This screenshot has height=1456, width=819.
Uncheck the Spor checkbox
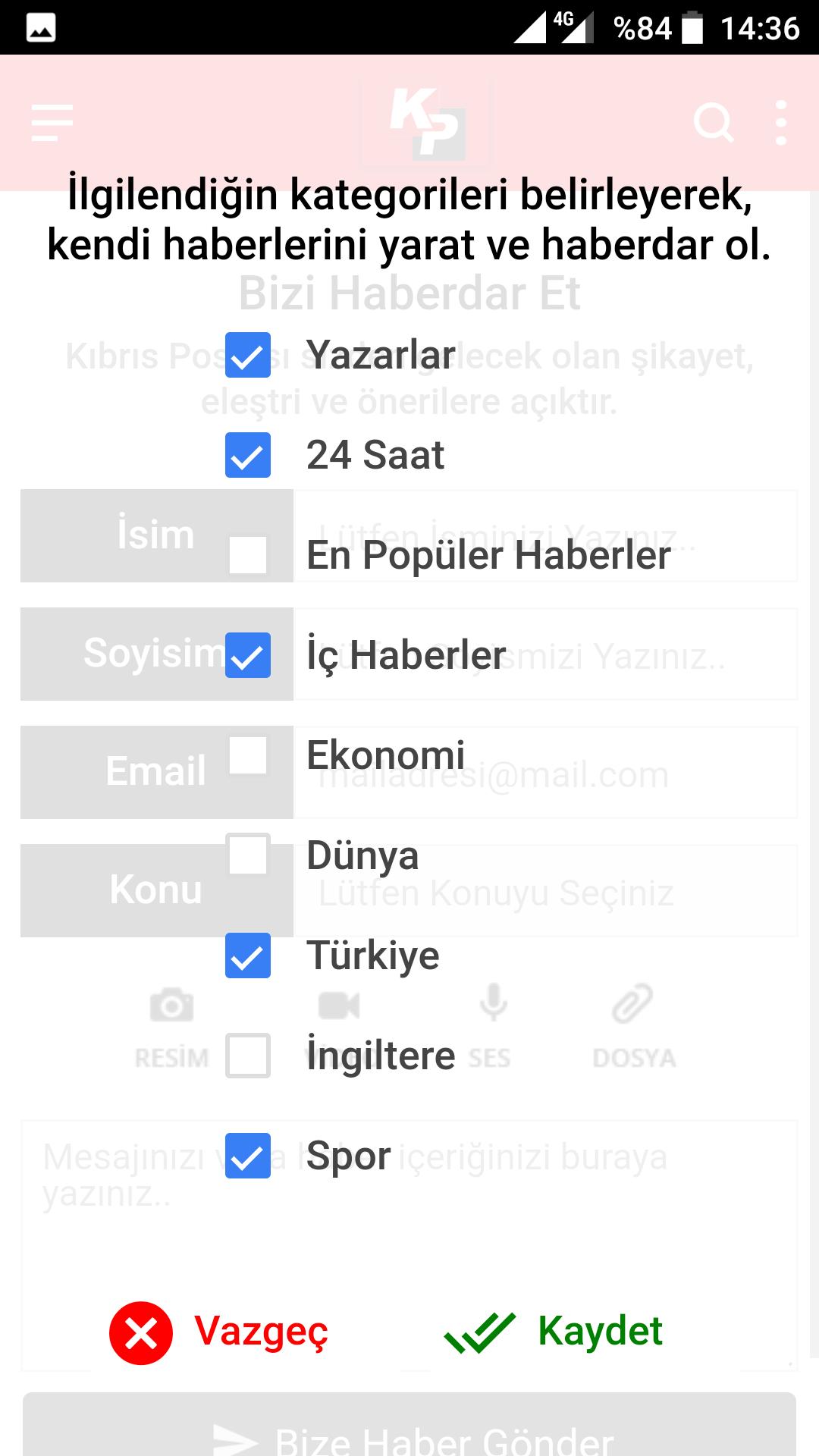(248, 1156)
